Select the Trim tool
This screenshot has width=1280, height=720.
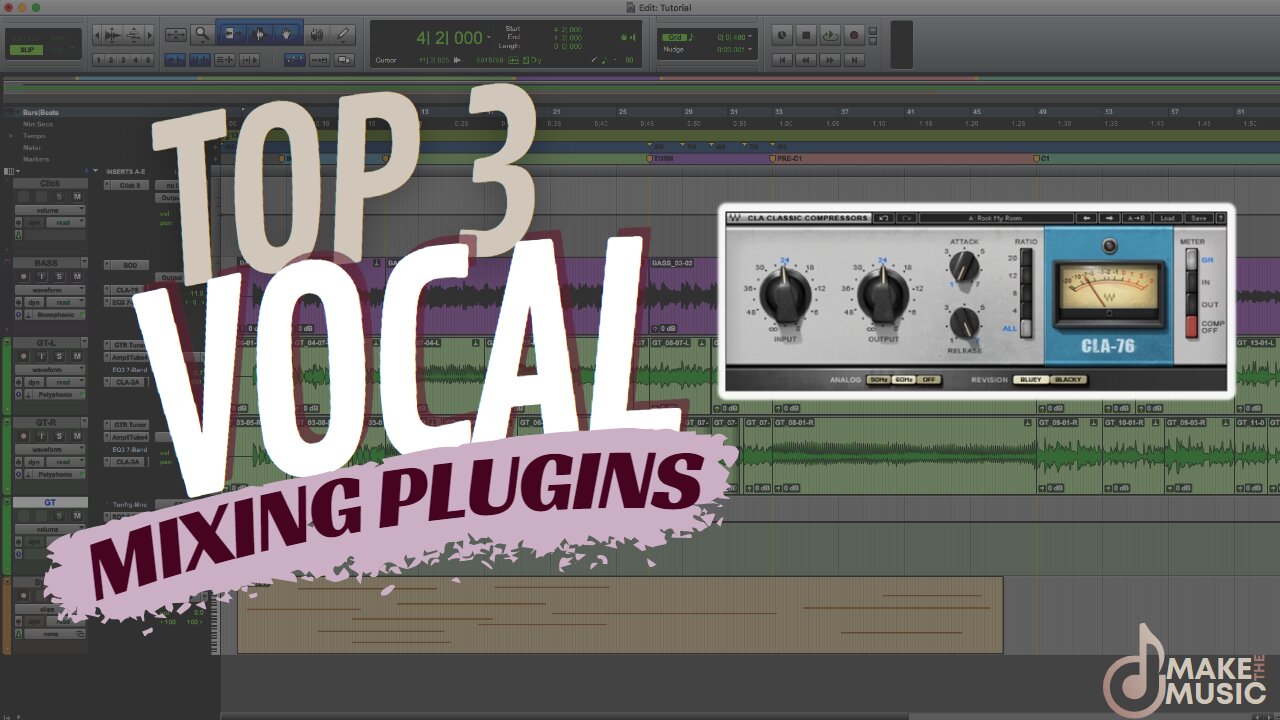(233, 34)
